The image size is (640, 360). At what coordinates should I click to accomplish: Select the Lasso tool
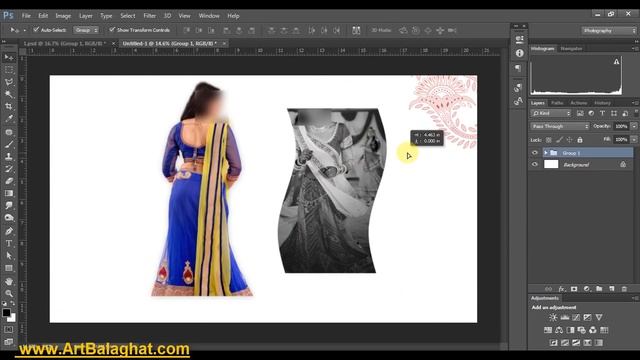pyautogui.click(x=9, y=82)
